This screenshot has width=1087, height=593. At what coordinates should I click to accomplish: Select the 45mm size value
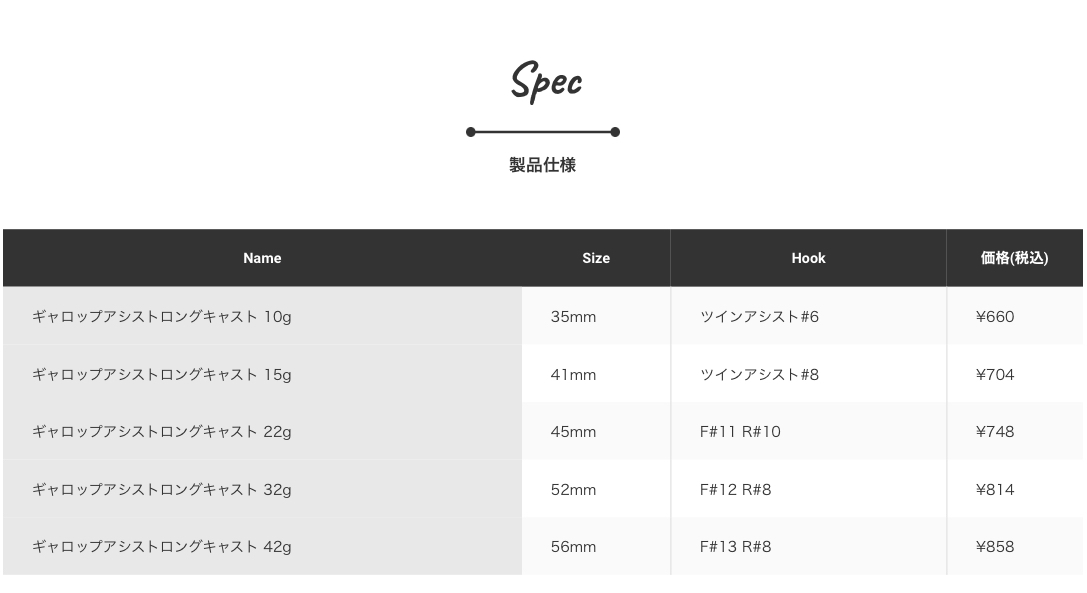tap(573, 432)
